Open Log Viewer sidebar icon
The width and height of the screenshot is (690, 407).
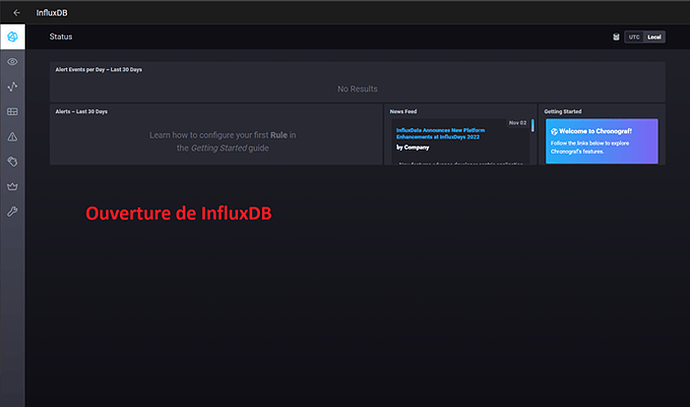point(12,161)
